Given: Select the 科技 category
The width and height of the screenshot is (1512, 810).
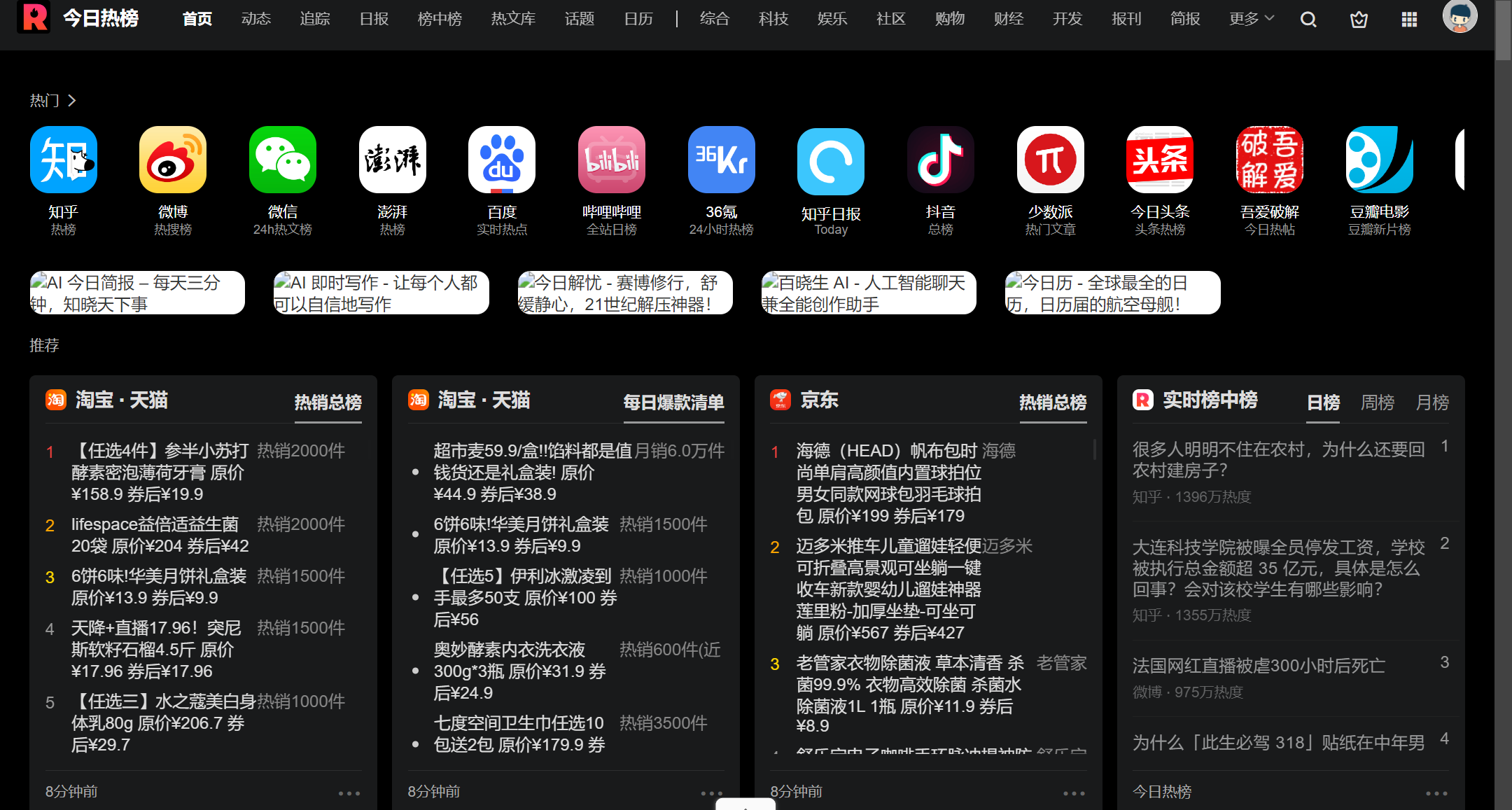Looking at the screenshot, I should pos(773,19).
